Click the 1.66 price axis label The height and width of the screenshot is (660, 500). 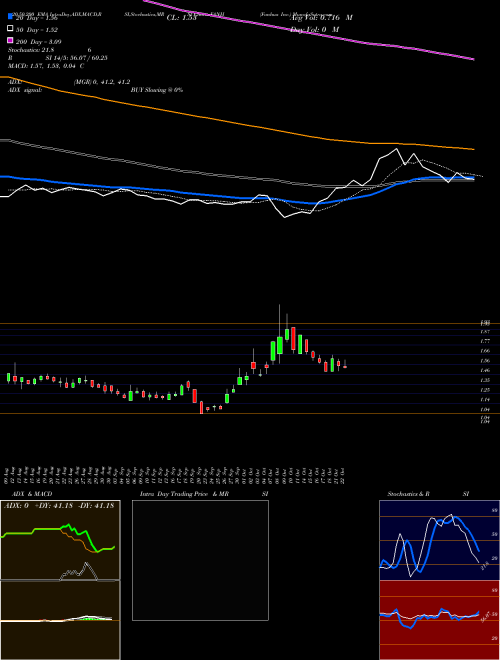pos(484,351)
